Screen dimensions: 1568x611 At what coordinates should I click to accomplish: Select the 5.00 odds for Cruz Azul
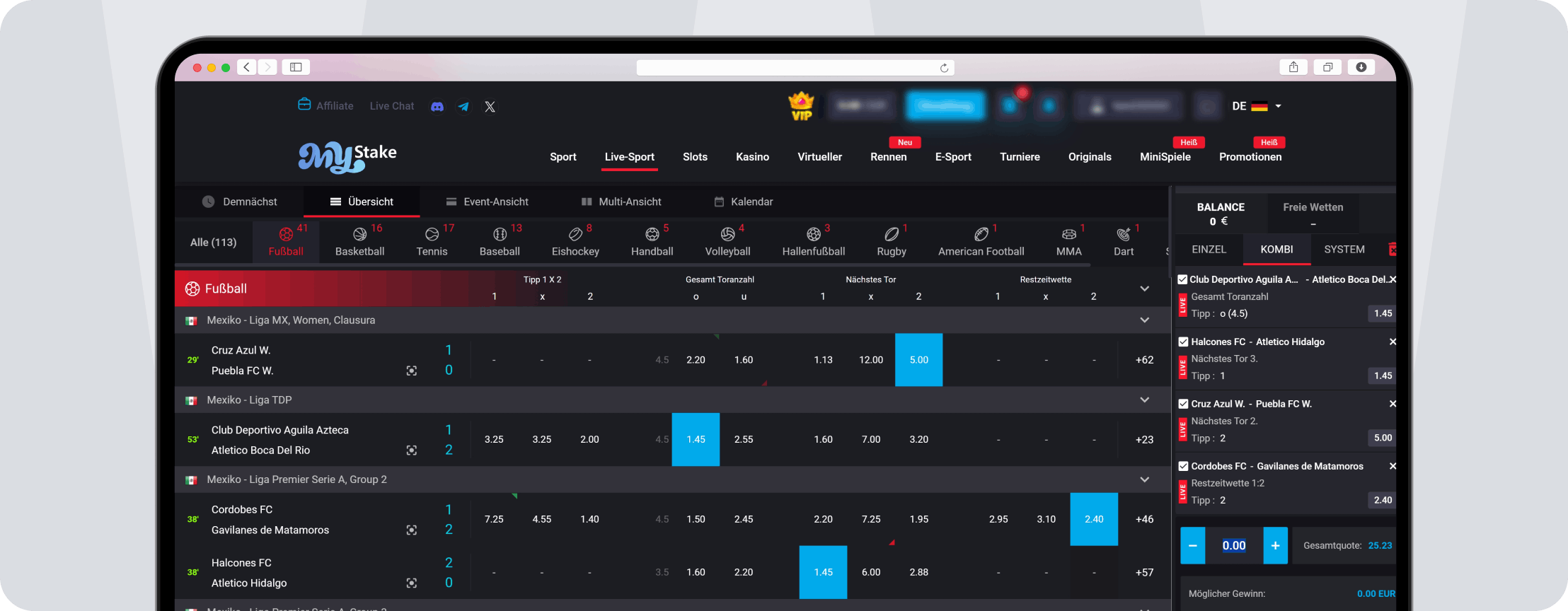[x=918, y=360]
